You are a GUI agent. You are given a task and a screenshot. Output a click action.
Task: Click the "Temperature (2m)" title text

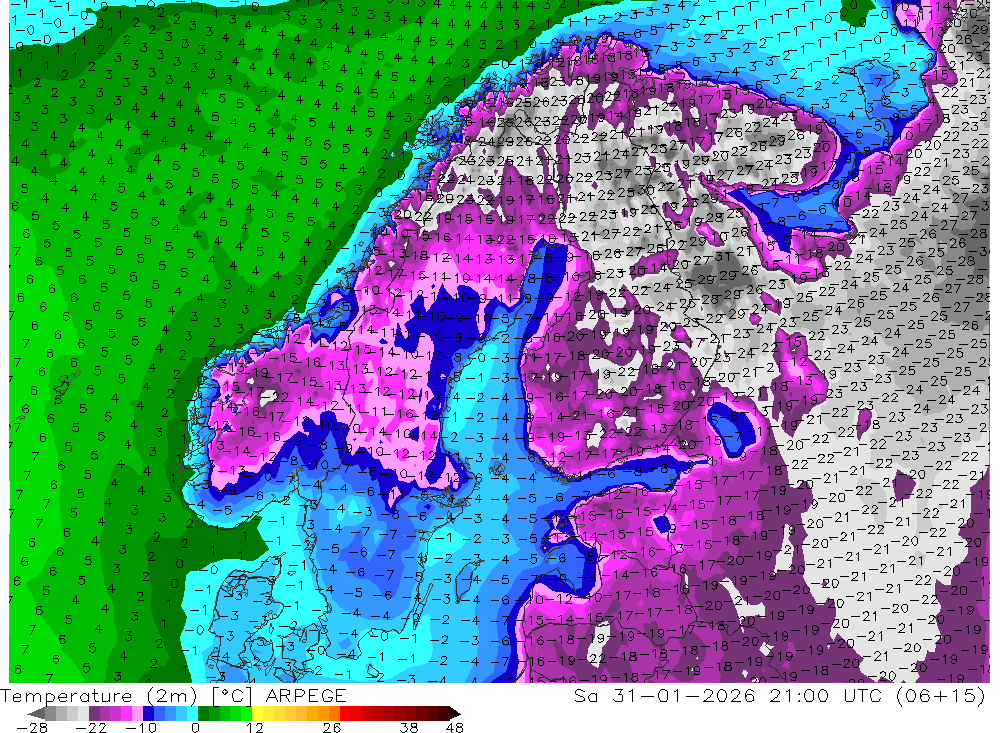pyautogui.click(x=98, y=695)
